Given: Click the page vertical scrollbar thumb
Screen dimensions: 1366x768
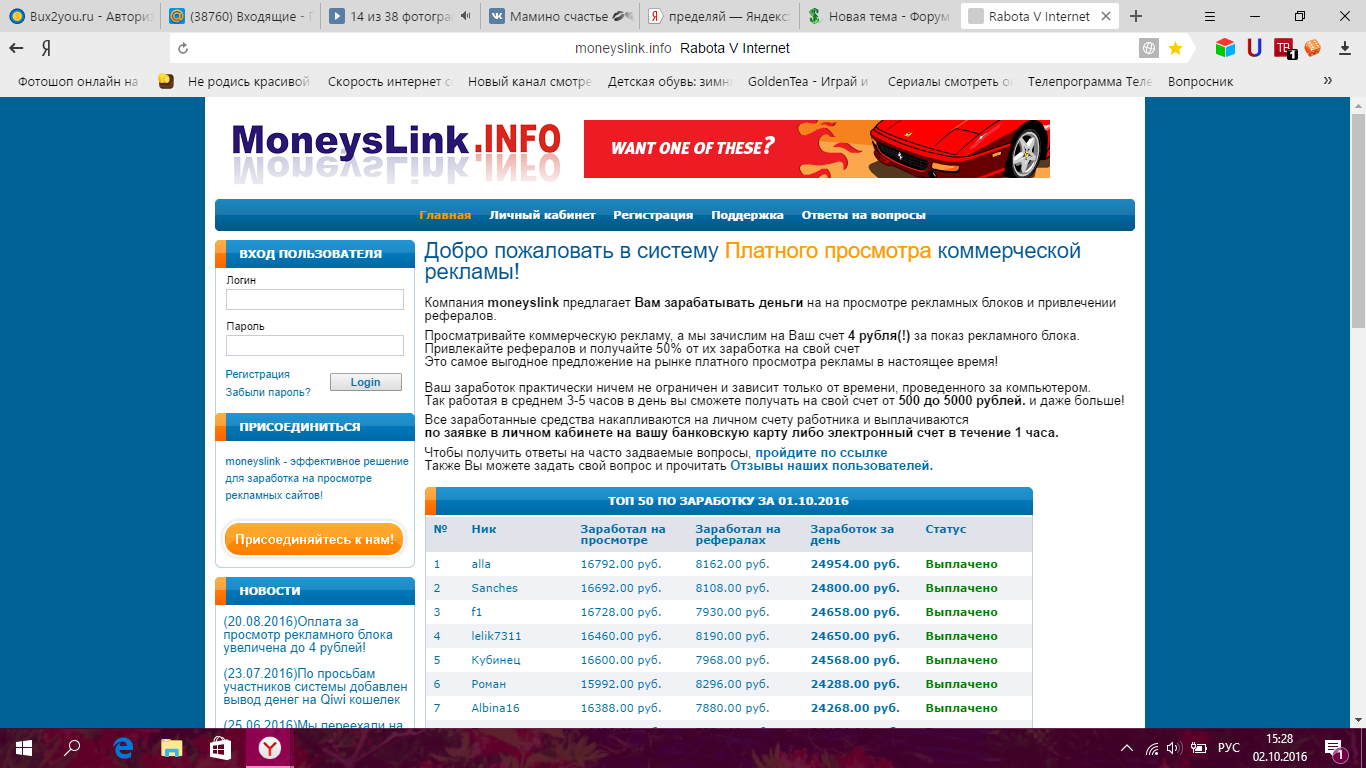Looking at the screenshot, I should point(1358,220).
